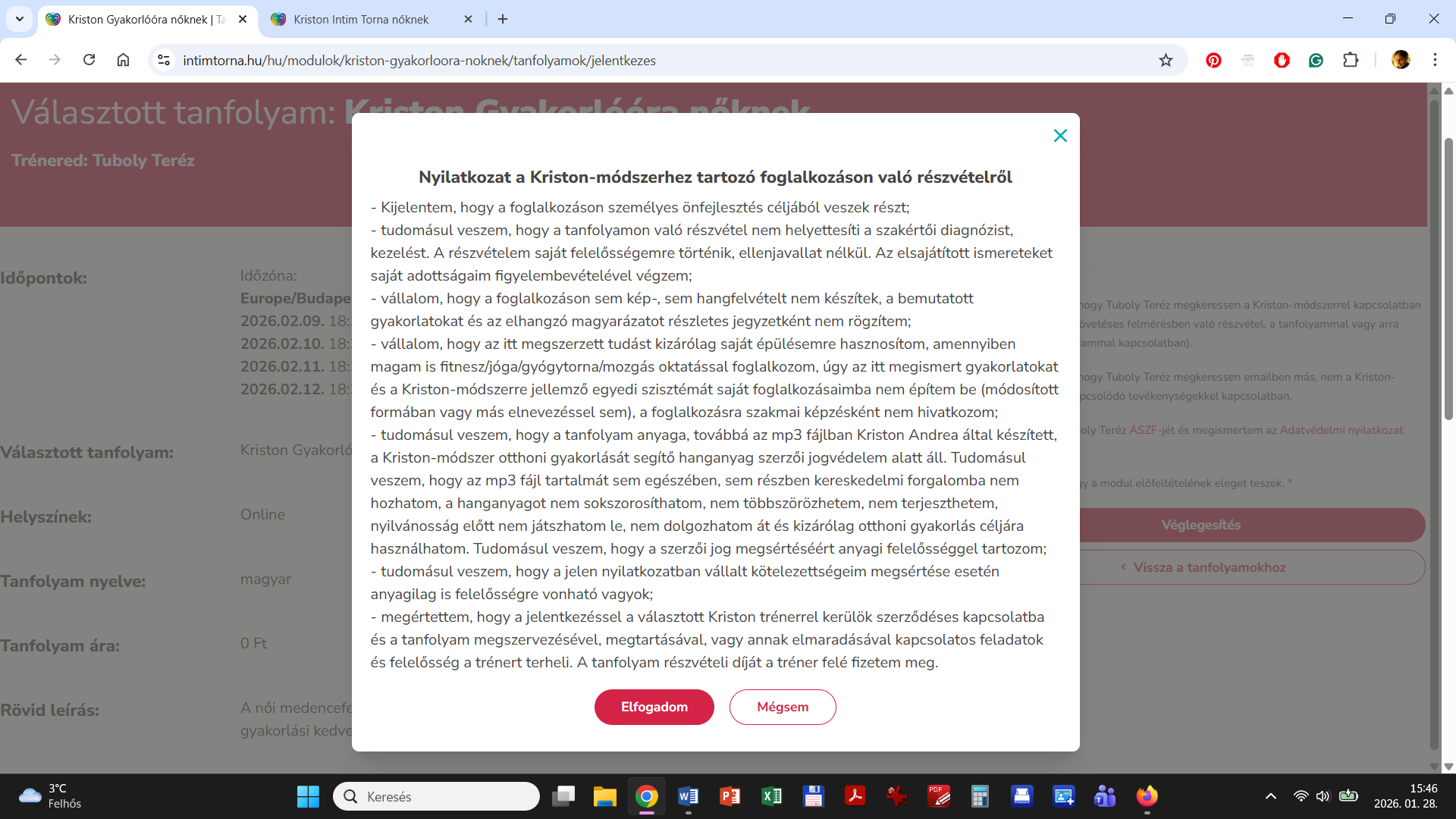Open Chrome three-dot menu

pyautogui.click(x=1435, y=60)
